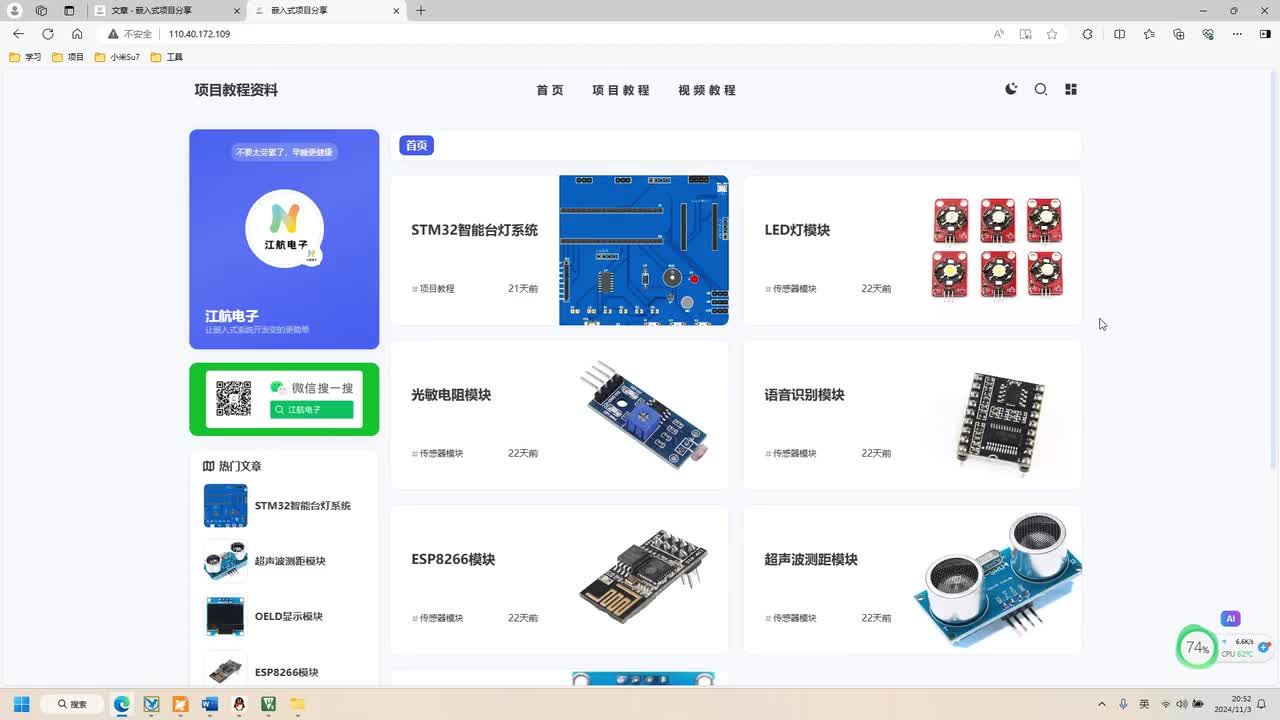Open the STM32智能台灯系统 article card title
The width and height of the screenshot is (1280, 720).
pos(474,230)
